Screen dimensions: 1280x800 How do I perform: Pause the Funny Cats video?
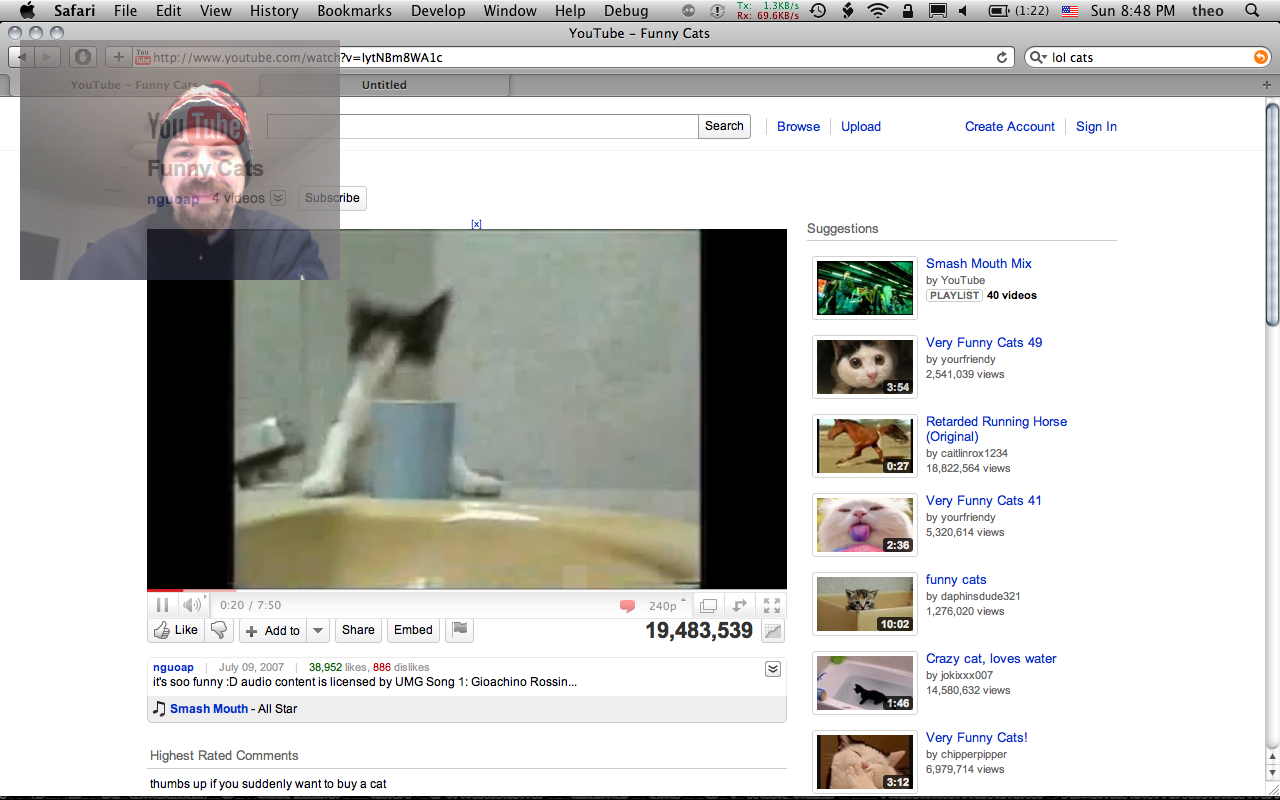[x=162, y=605]
